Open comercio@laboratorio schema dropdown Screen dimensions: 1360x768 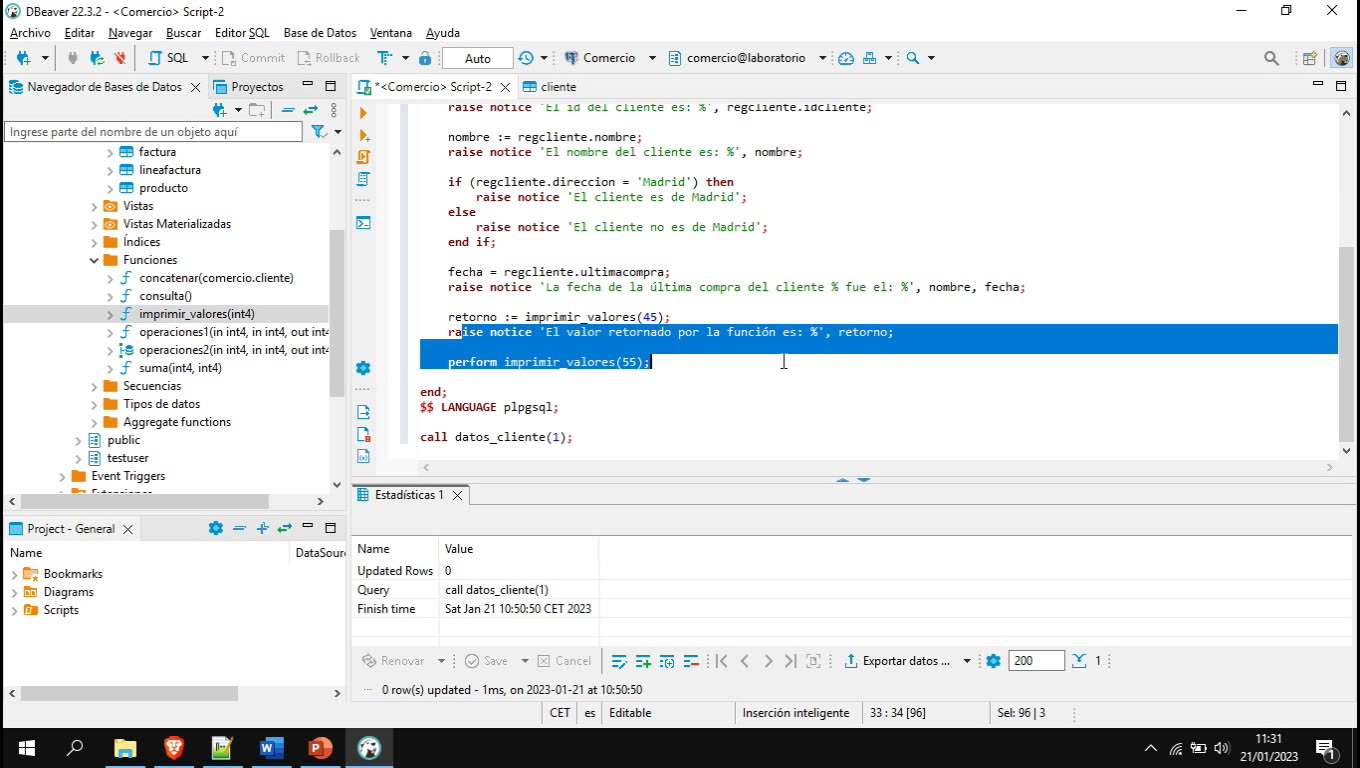tap(822, 58)
